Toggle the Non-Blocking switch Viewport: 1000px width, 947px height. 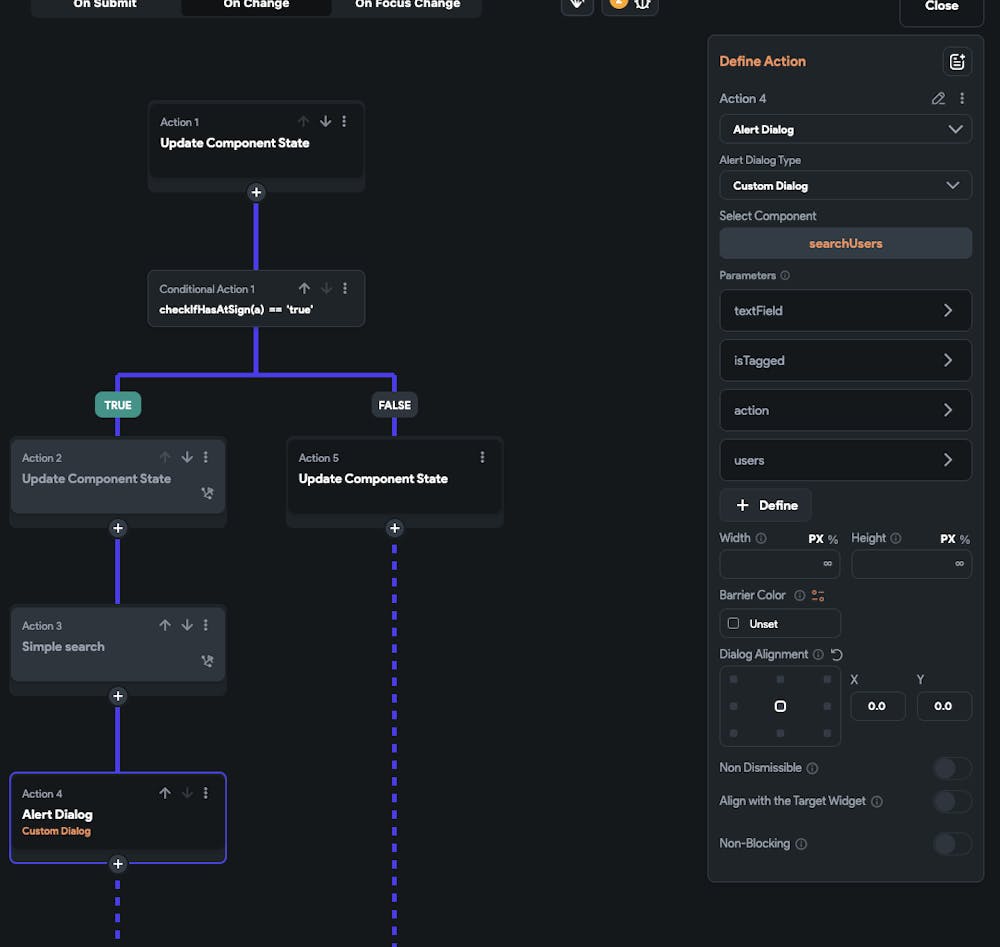pyautogui.click(x=951, y=844)
